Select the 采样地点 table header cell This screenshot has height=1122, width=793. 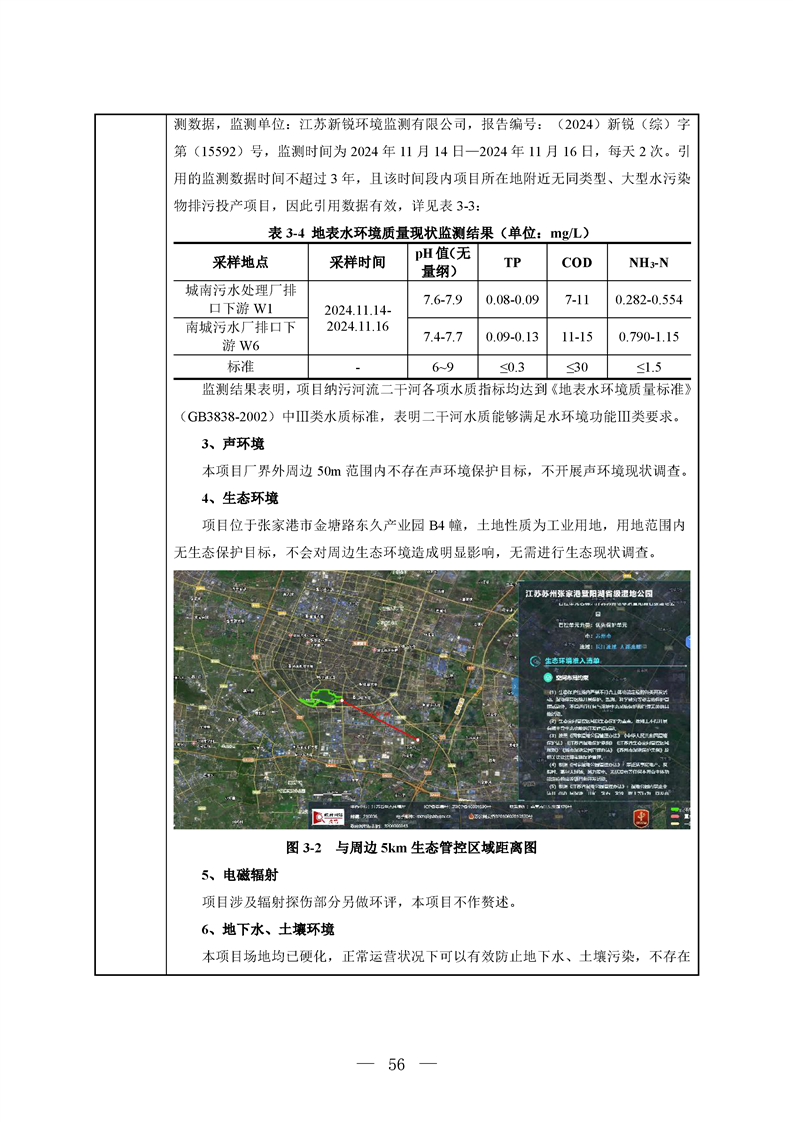tap(241, 263)
